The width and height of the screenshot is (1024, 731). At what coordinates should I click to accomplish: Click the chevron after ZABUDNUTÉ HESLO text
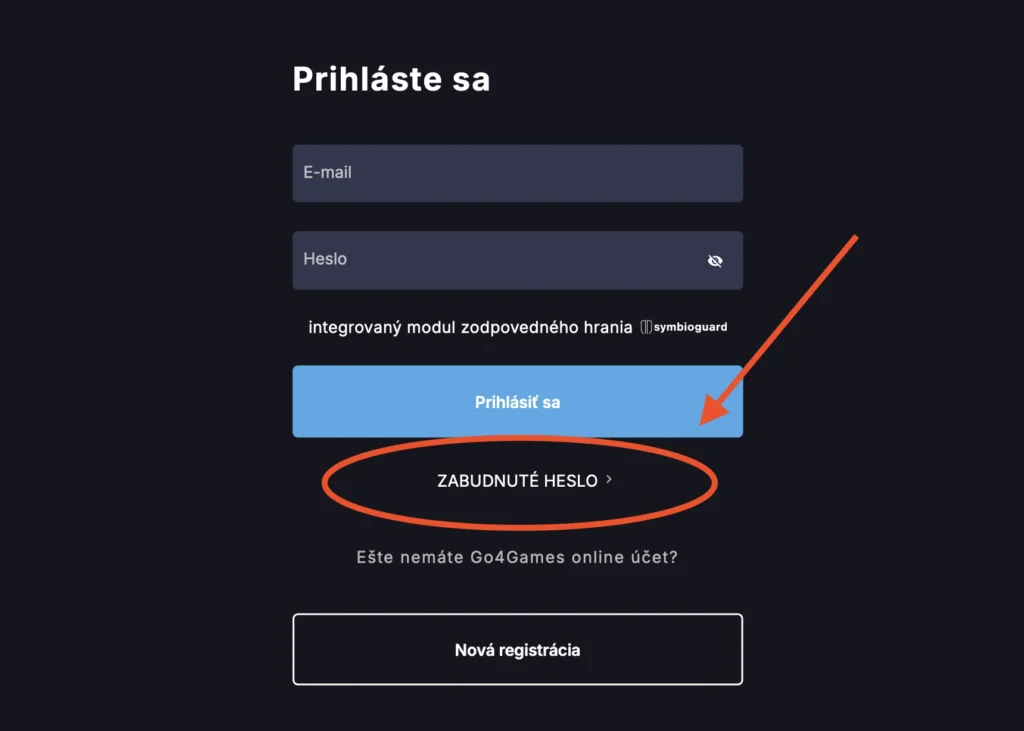point(609,480)
